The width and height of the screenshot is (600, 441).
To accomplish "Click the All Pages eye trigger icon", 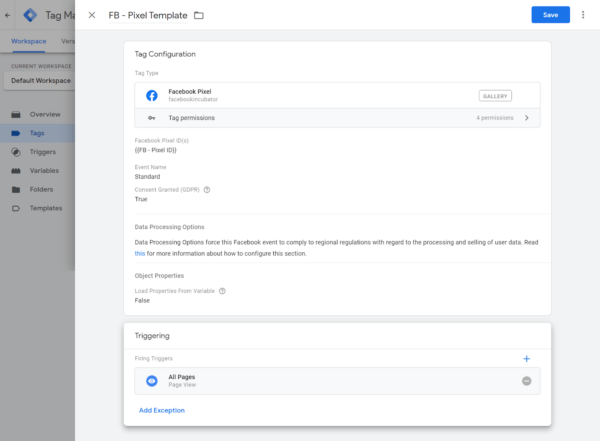I will tap(152, 381).
